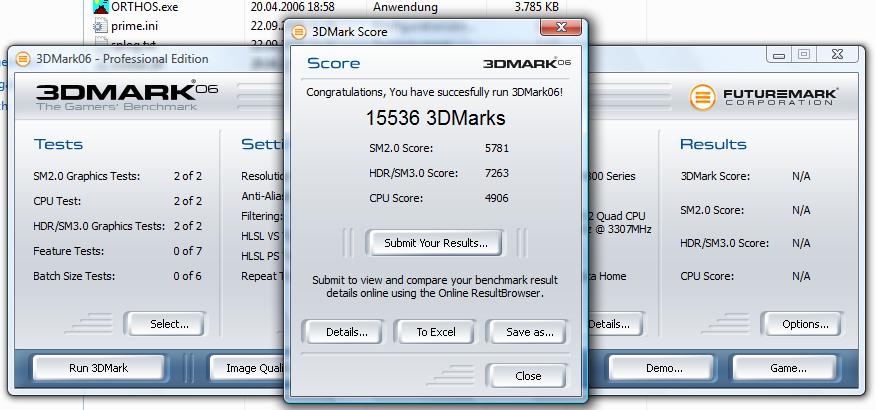Click the 20.04.2006 18:58 date cell

pyautogui.click(x=292, y=7)
